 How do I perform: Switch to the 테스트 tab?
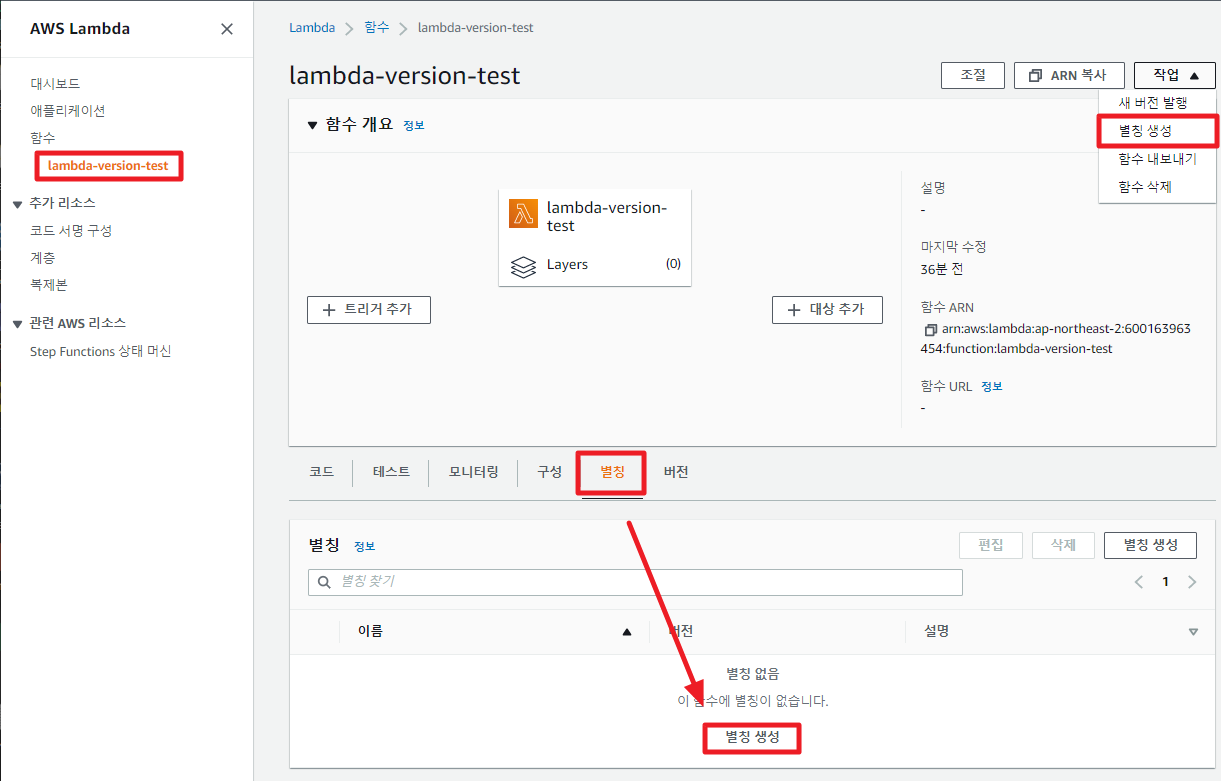click(391, 472)
